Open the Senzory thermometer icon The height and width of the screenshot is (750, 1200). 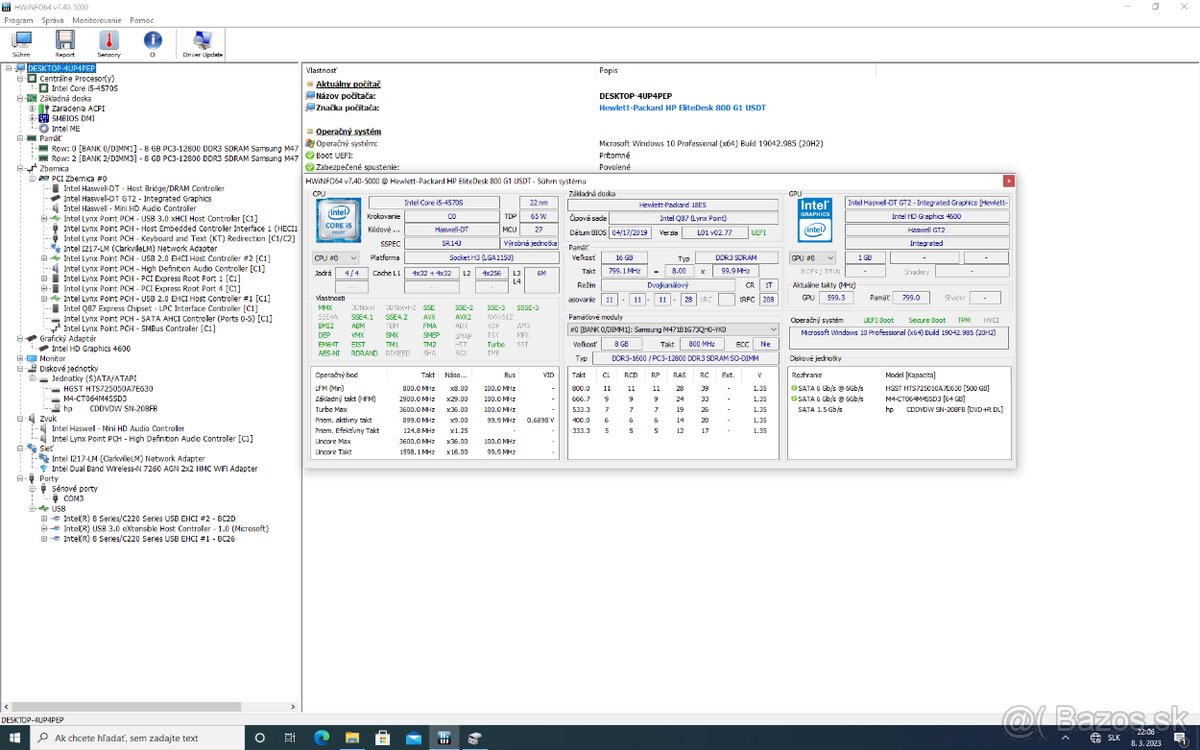(109, 42)
